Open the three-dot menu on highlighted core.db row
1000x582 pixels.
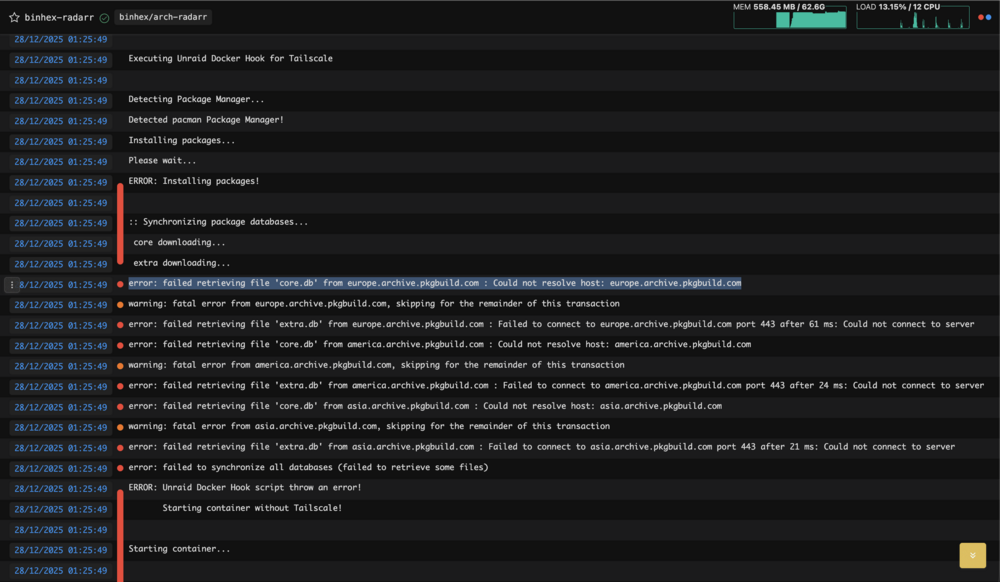(11, 285)
